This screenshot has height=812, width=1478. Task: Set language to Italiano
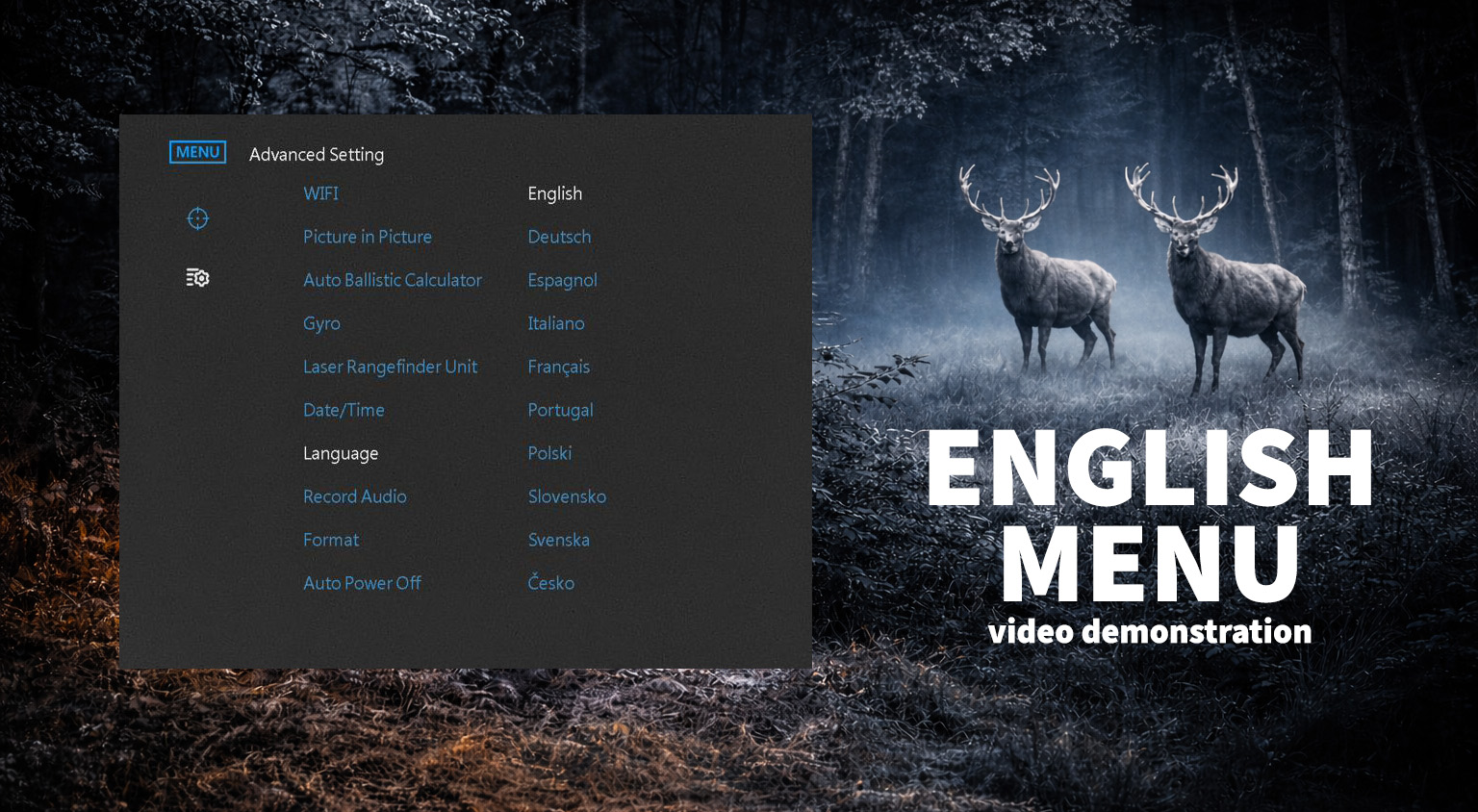click(555, 323)
